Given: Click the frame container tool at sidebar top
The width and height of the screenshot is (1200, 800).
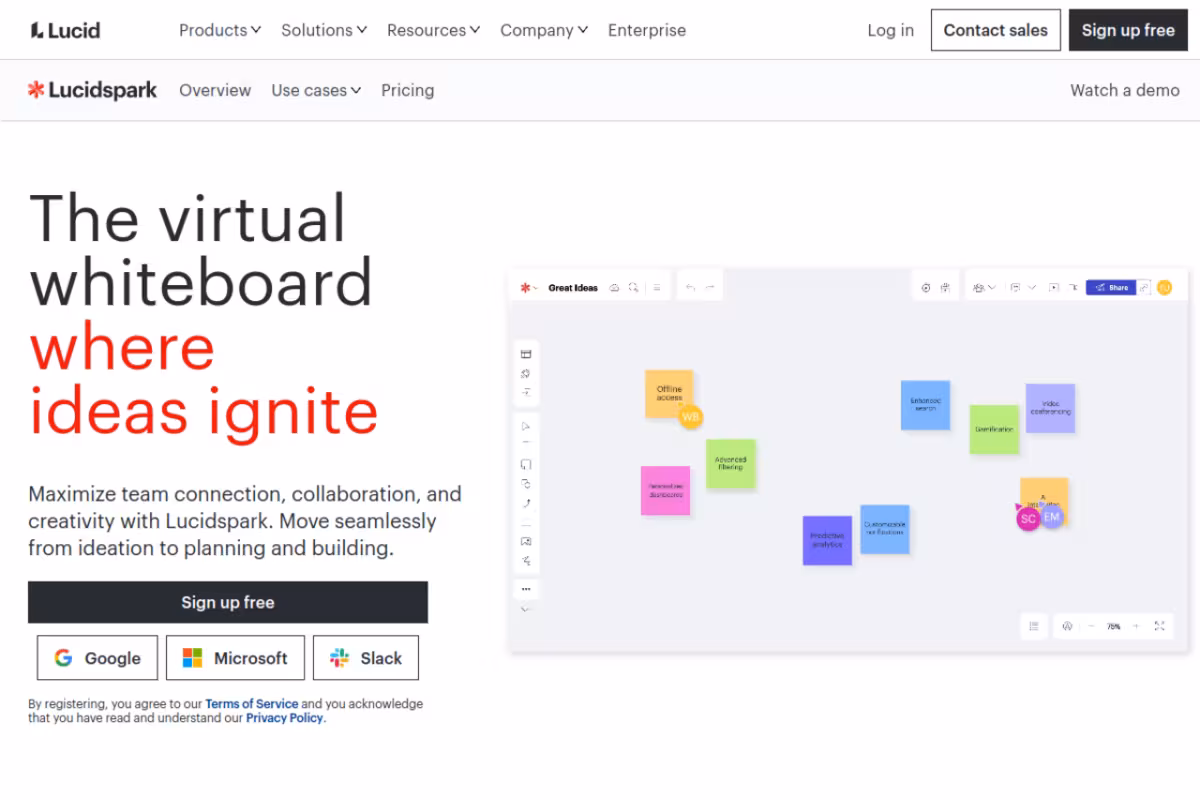Looking at the screenshot, I should [x=526, y=354].
